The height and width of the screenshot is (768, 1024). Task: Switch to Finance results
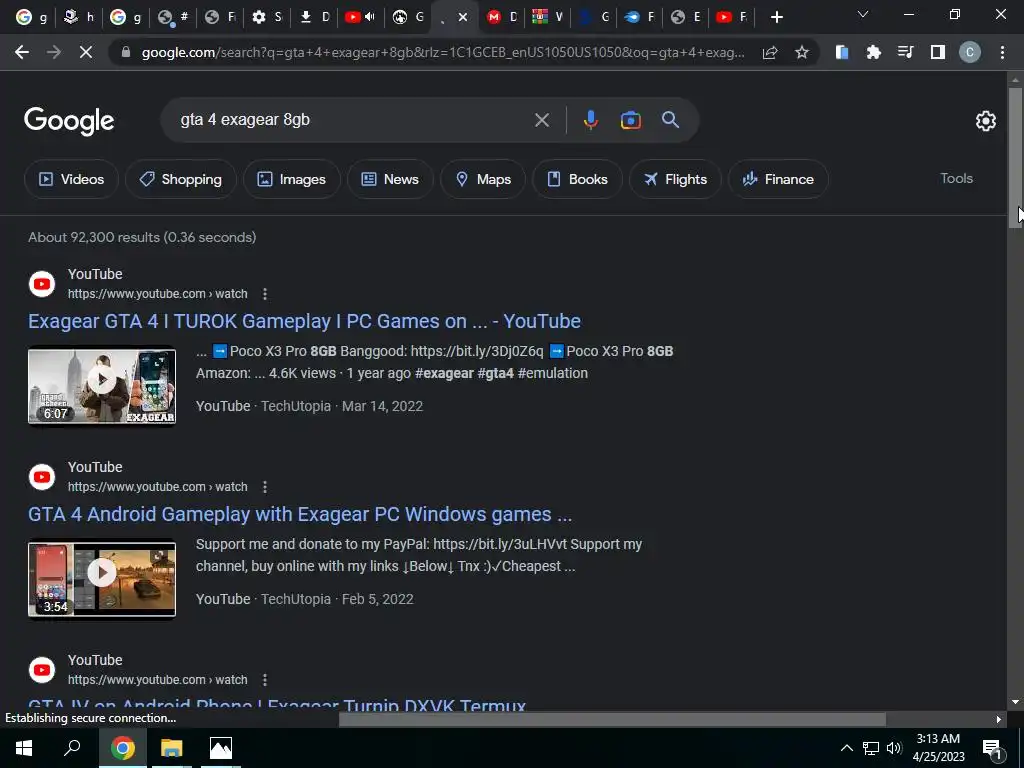(778, 179)
